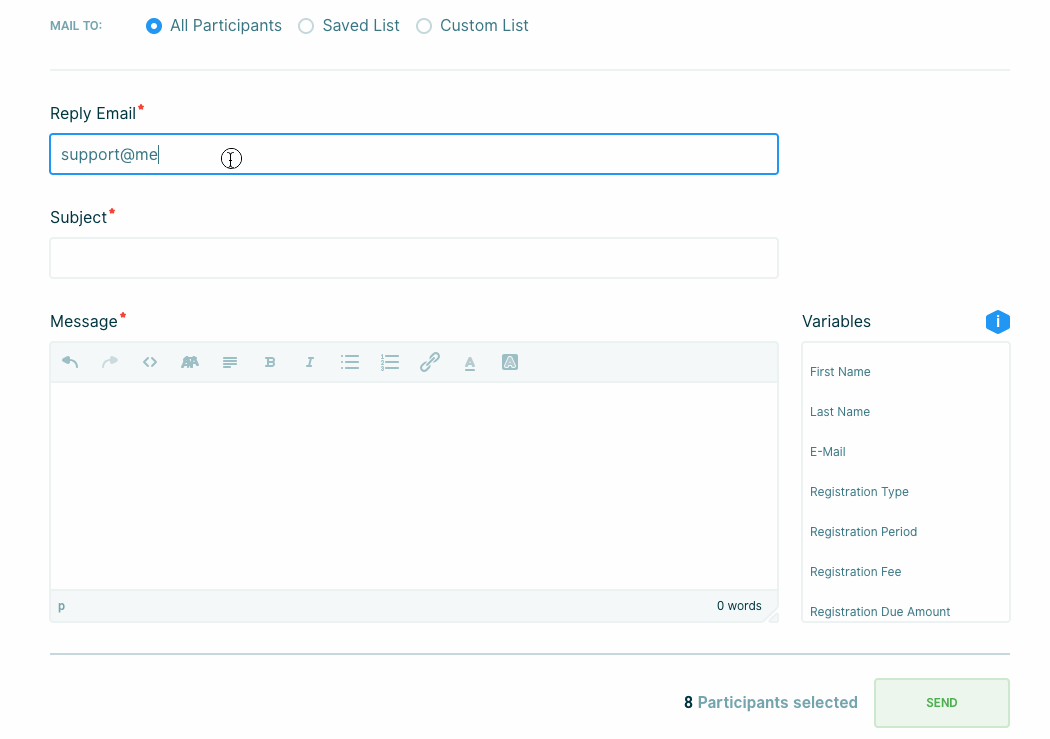
Task: Click into the Subject input field
Action: pyautogui.click(x=414, y=258)
